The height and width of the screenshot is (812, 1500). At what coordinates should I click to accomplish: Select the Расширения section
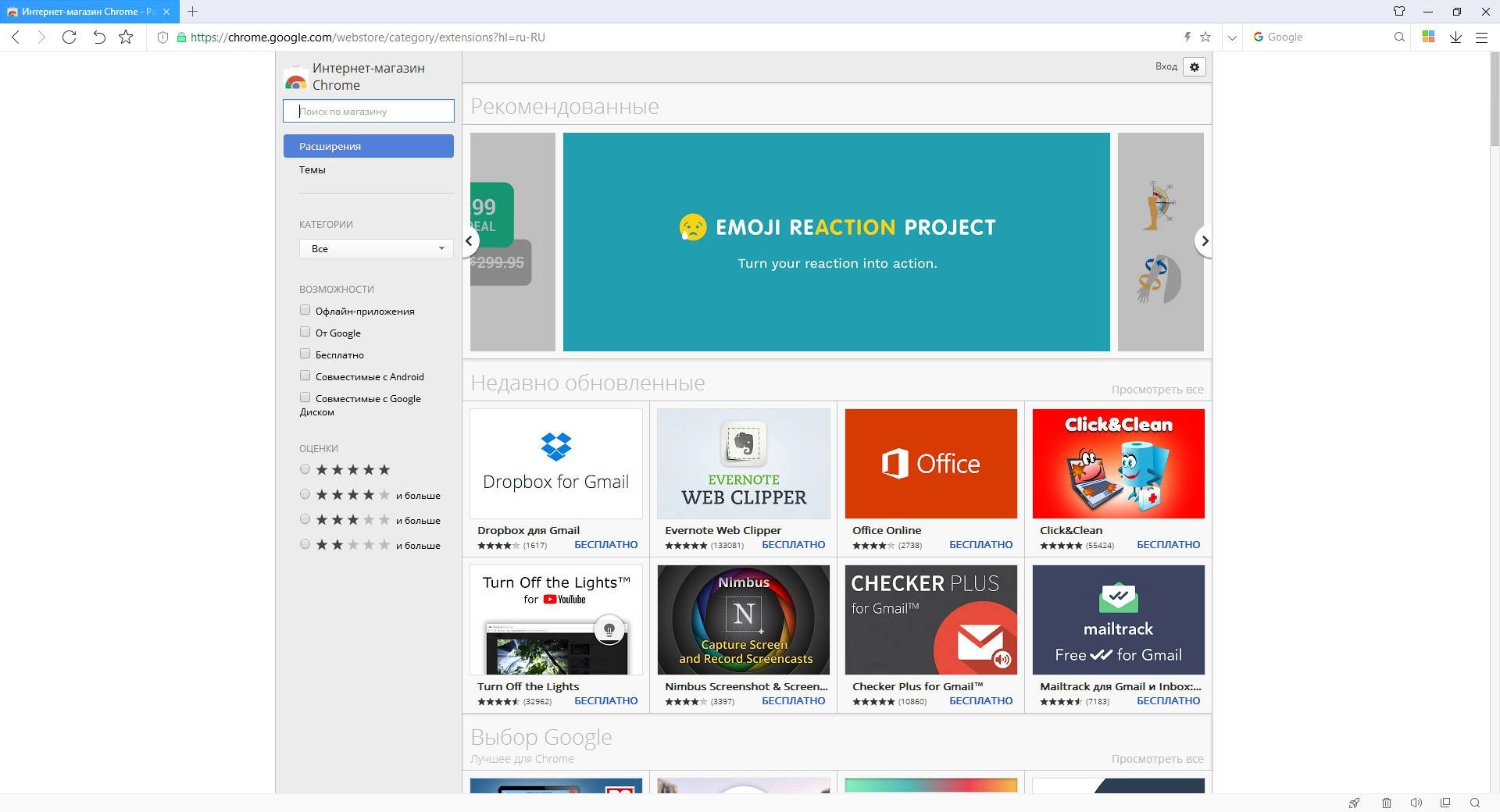(369, 146)
